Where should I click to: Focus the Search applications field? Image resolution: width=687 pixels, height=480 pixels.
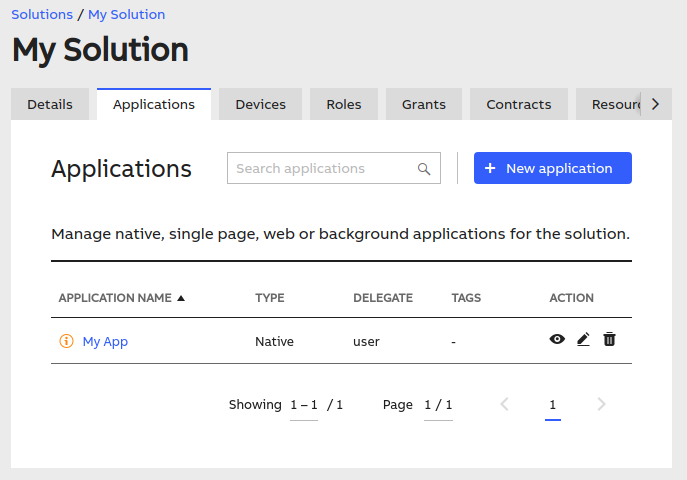point(333,168)
